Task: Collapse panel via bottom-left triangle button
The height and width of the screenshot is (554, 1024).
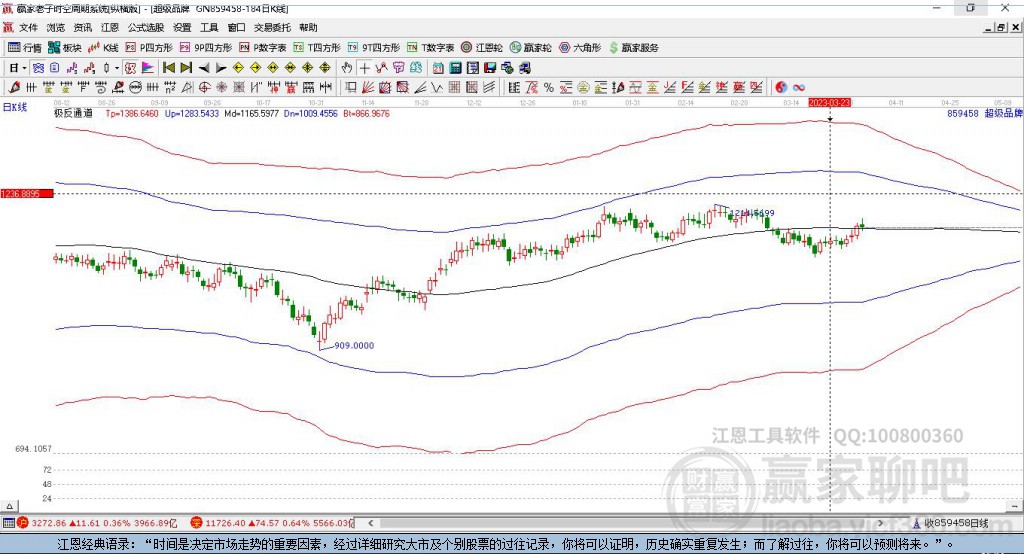Action: [9, 506]
